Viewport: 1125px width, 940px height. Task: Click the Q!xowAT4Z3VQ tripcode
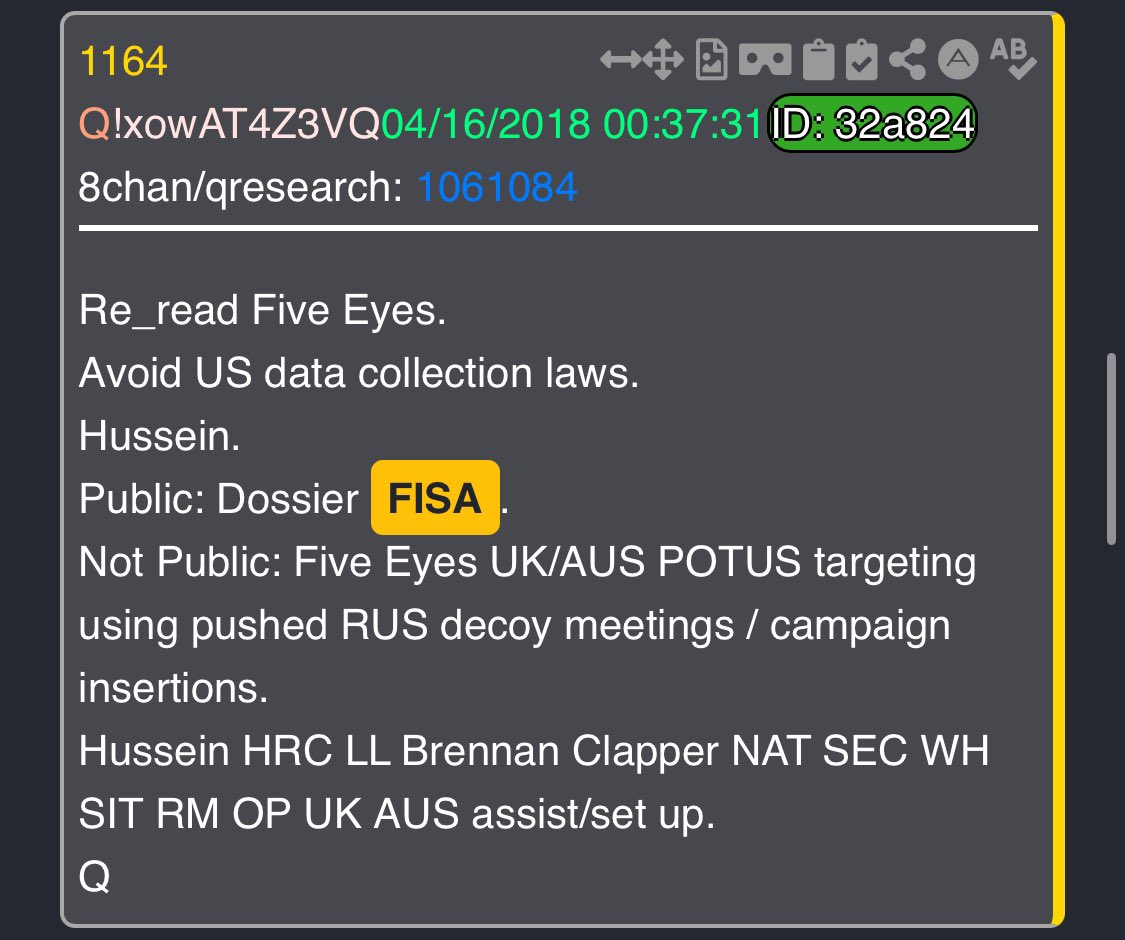click(229, 123)
